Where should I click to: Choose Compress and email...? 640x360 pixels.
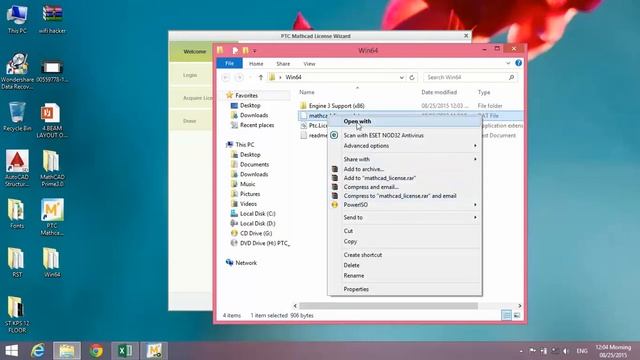tap(405, 187)
